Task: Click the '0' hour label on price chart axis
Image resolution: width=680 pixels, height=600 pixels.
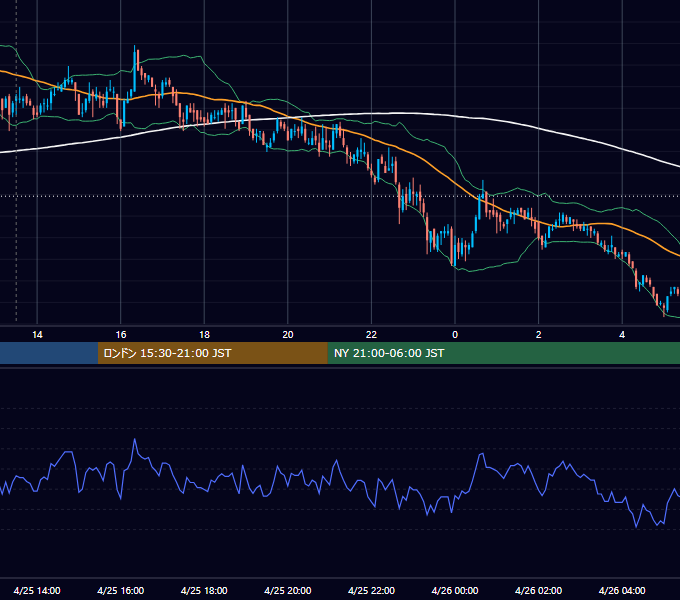Action: click(455, 335)
